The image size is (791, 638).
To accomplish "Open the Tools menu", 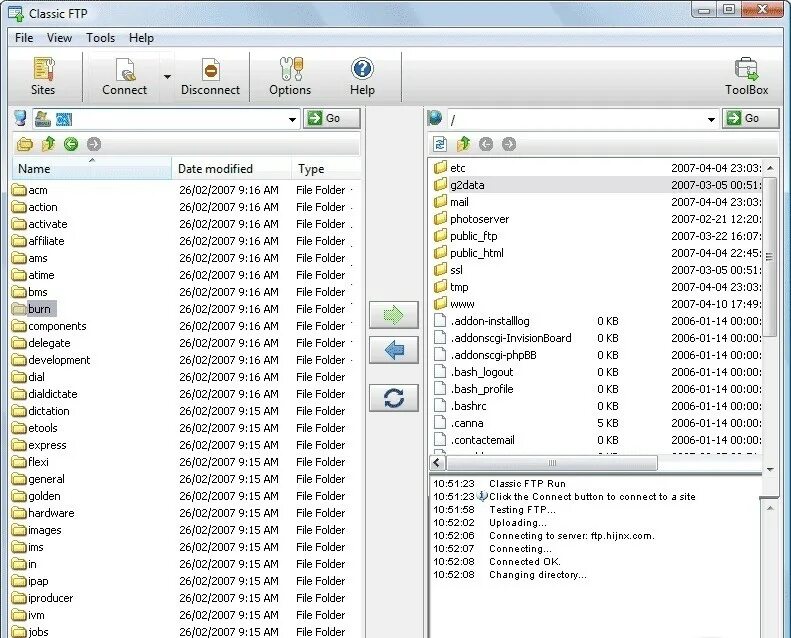I will [100, 38].
